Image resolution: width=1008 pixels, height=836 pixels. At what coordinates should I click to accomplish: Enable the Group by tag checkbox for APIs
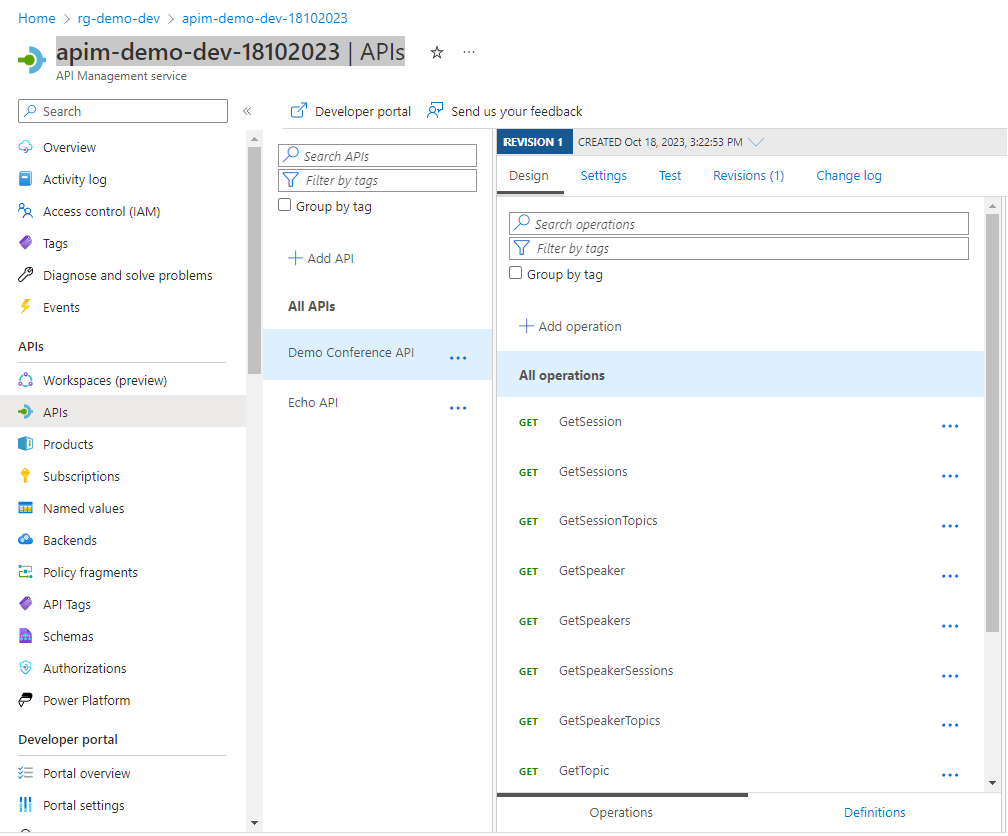[285, 204]
